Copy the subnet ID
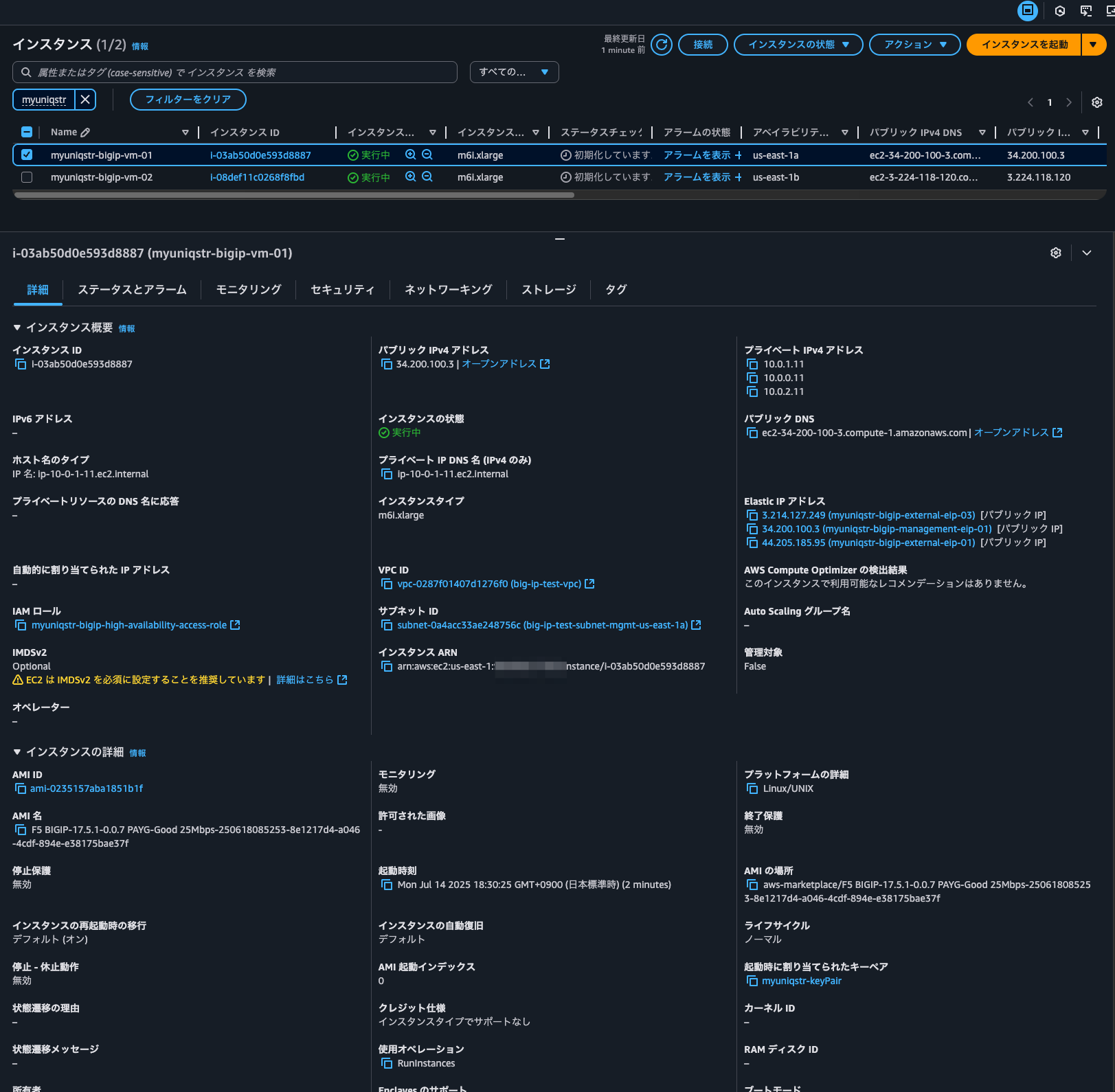The width and height of the screenshot is (1115, 1092). 387,625
